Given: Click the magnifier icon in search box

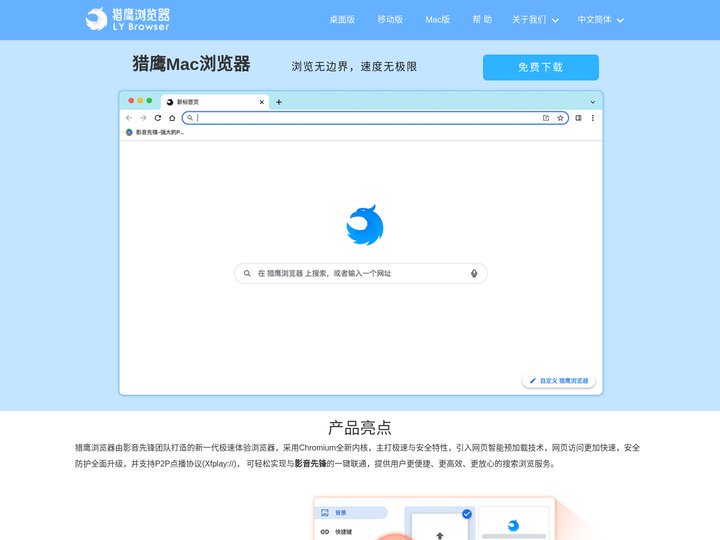Looking at the screenshot, I should tap(247, 273).
